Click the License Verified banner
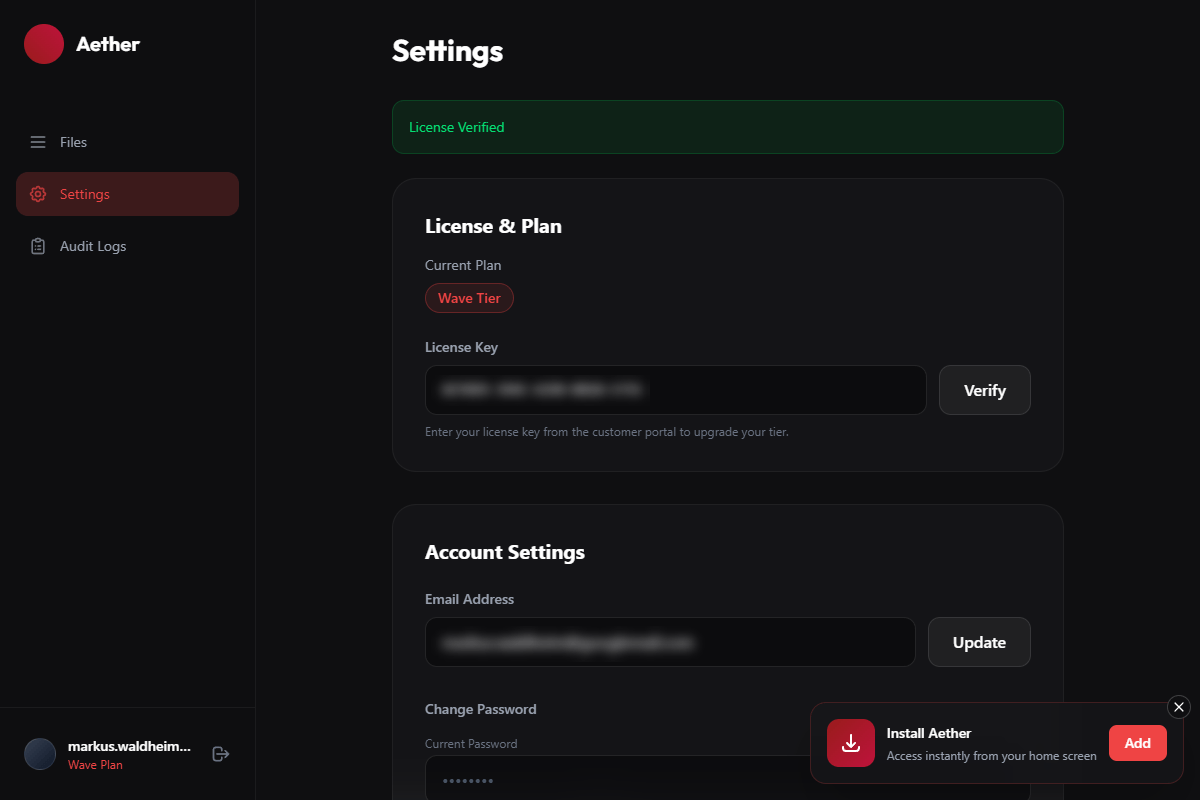 727,127
